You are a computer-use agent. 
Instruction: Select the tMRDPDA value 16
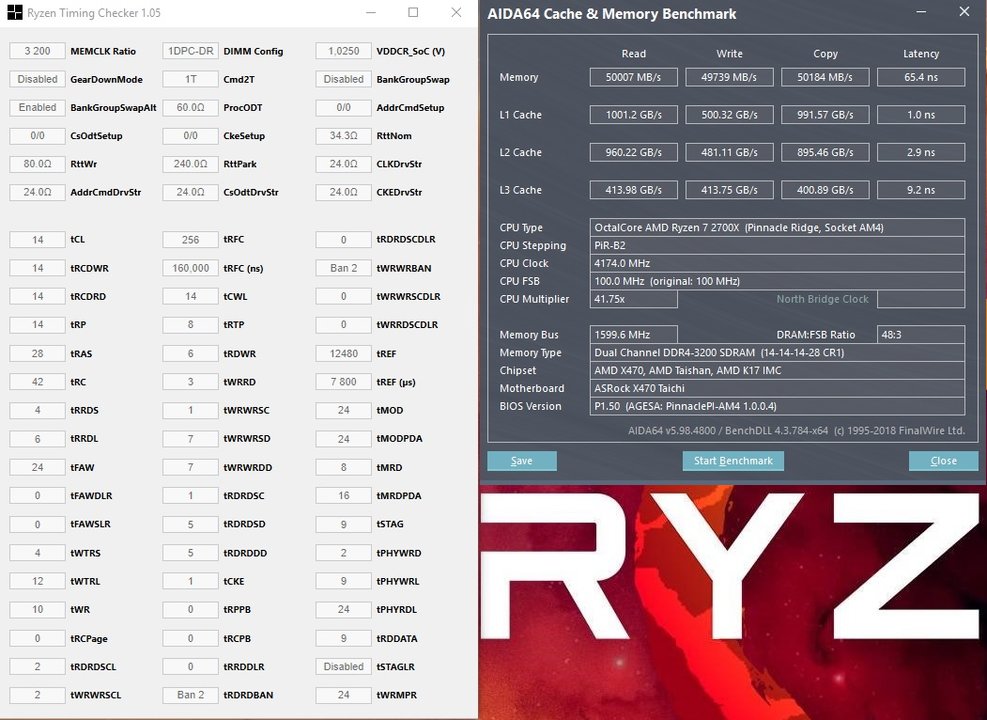coord(343,496)
